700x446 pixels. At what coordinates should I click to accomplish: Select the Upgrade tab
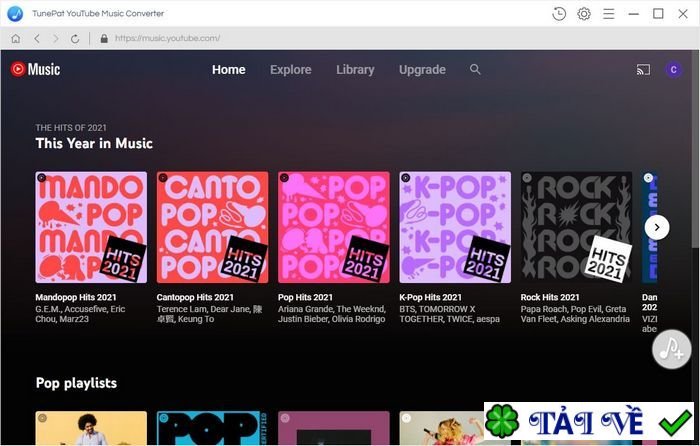(x=422, y=70)
